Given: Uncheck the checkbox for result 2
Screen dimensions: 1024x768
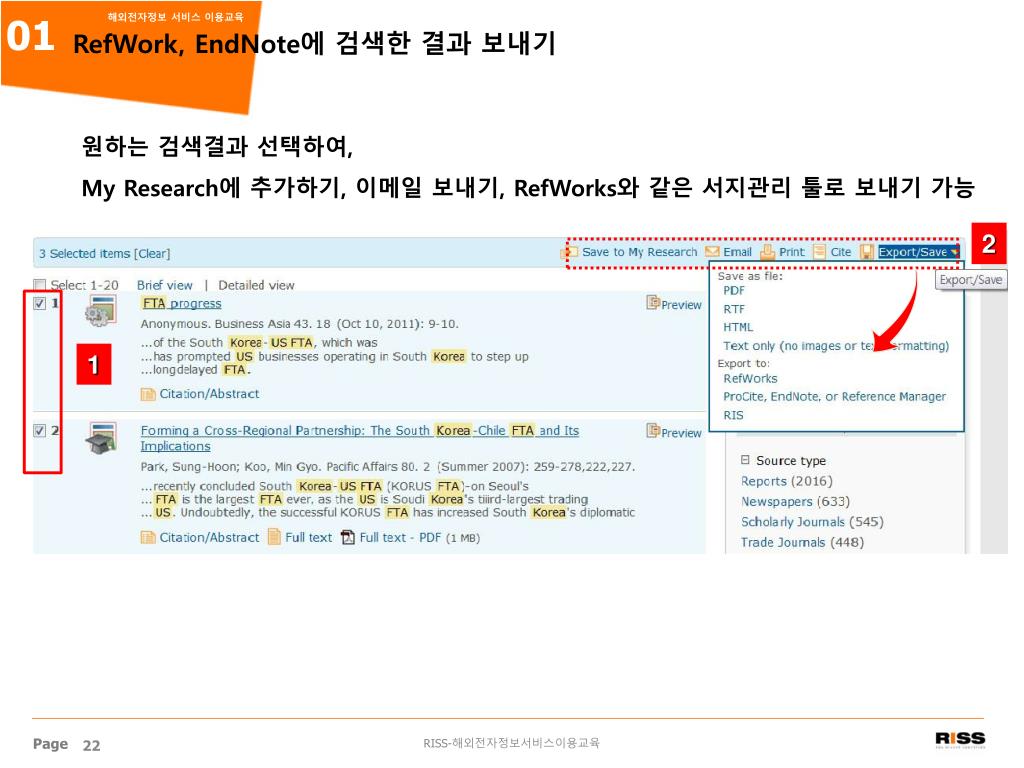Looking at the screenshot, I should click(x=40, y=430).
